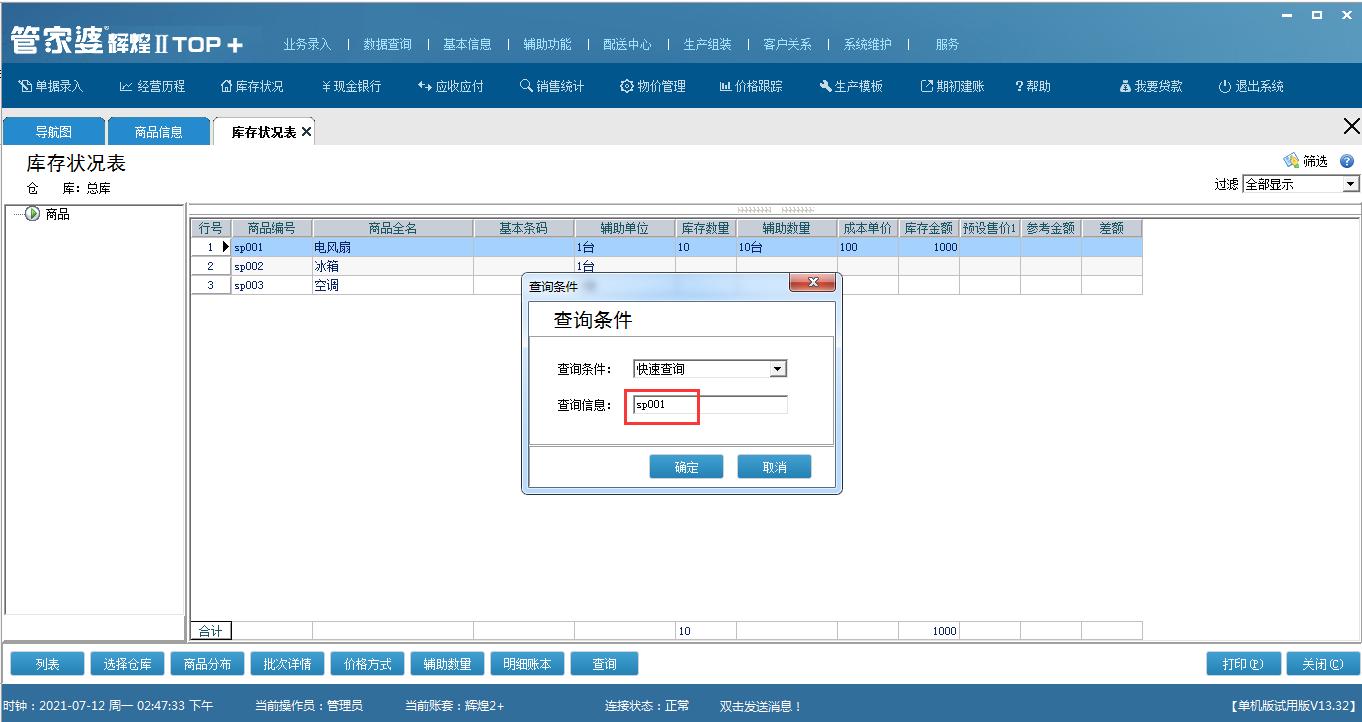Open the 期初建账 initial account setup tool
This screenshot has width=1362, height=722.
(952, 86)
